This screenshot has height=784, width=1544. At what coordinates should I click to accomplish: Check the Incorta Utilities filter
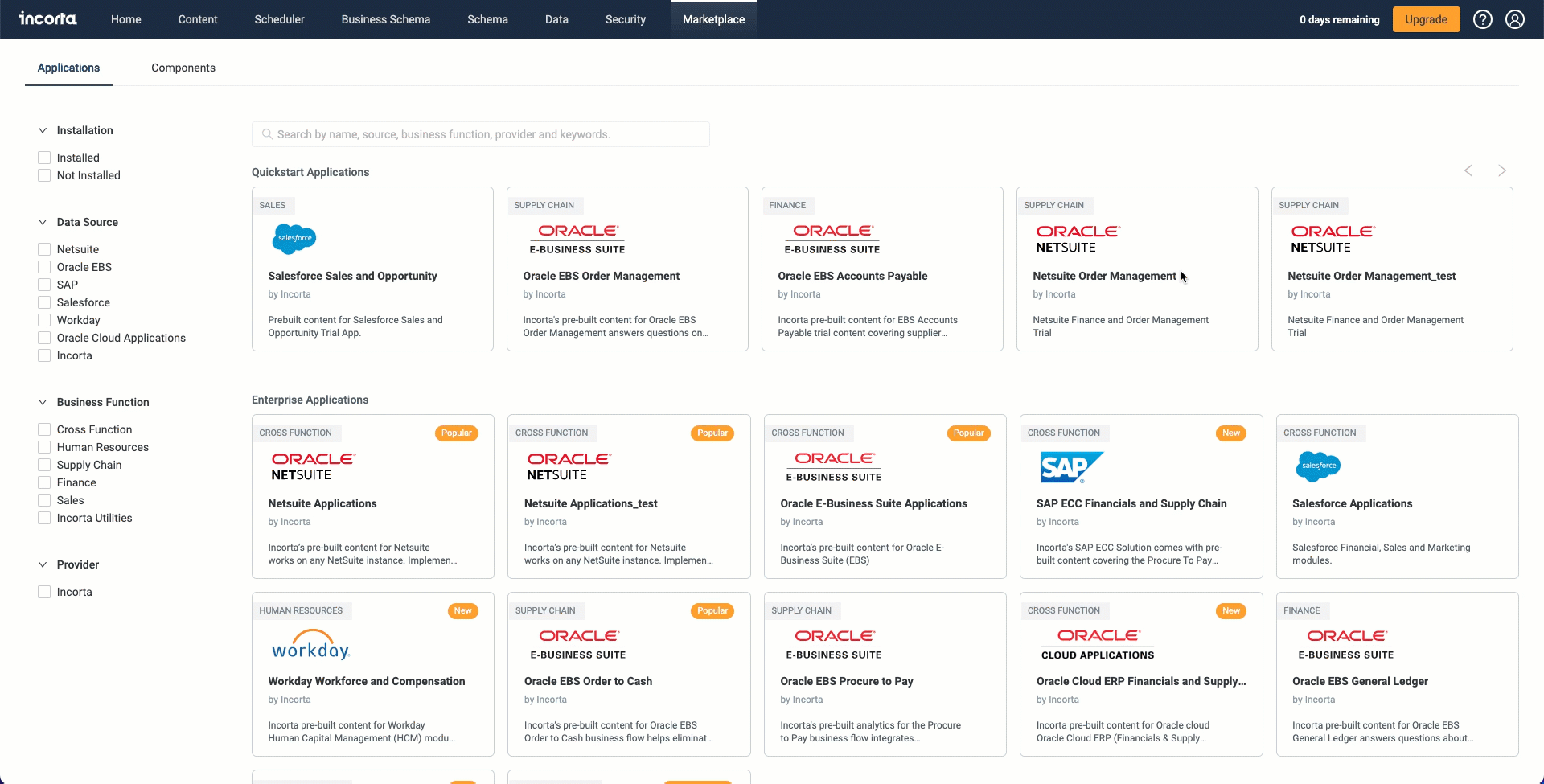pos(44,518)
